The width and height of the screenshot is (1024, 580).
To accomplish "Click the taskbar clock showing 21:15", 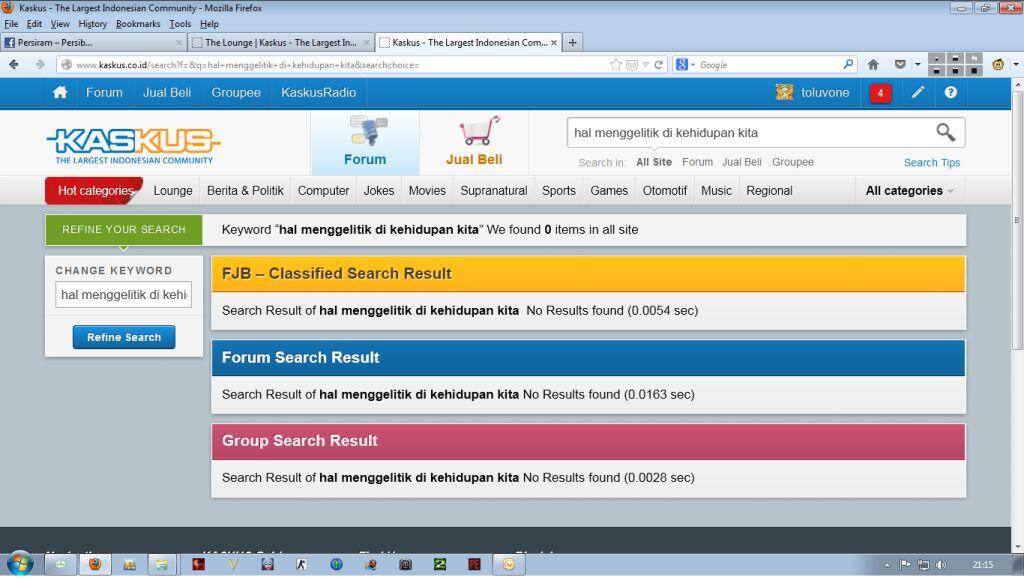I will tap(982, 565).
